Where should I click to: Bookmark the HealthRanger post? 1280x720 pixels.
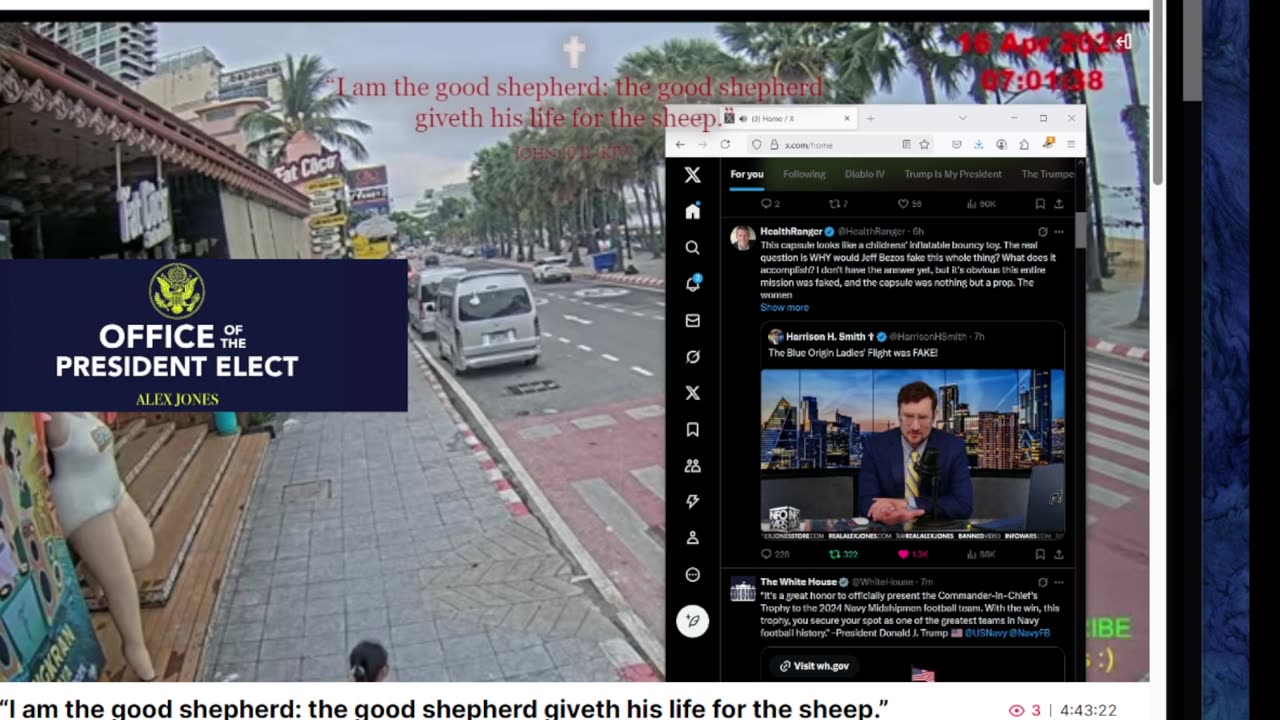point(1040,554)
